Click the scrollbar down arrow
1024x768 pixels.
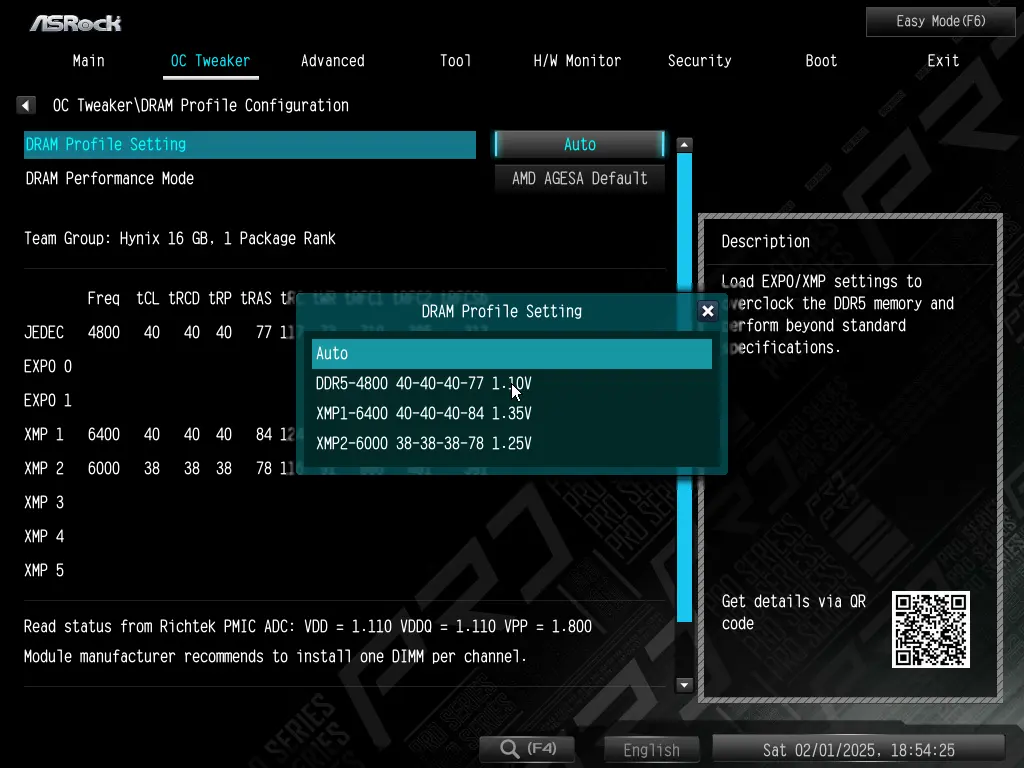pyautogui.click(x=684, y=685)
